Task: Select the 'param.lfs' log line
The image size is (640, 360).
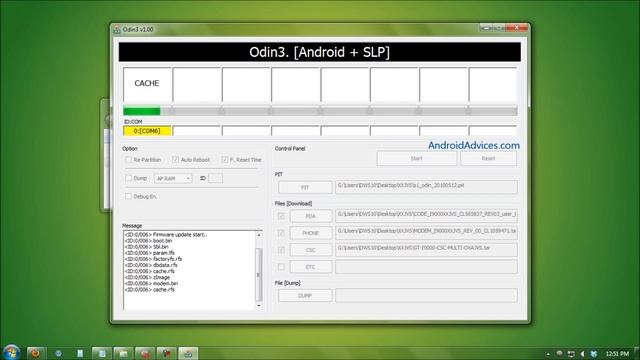Action: point(149,253)
